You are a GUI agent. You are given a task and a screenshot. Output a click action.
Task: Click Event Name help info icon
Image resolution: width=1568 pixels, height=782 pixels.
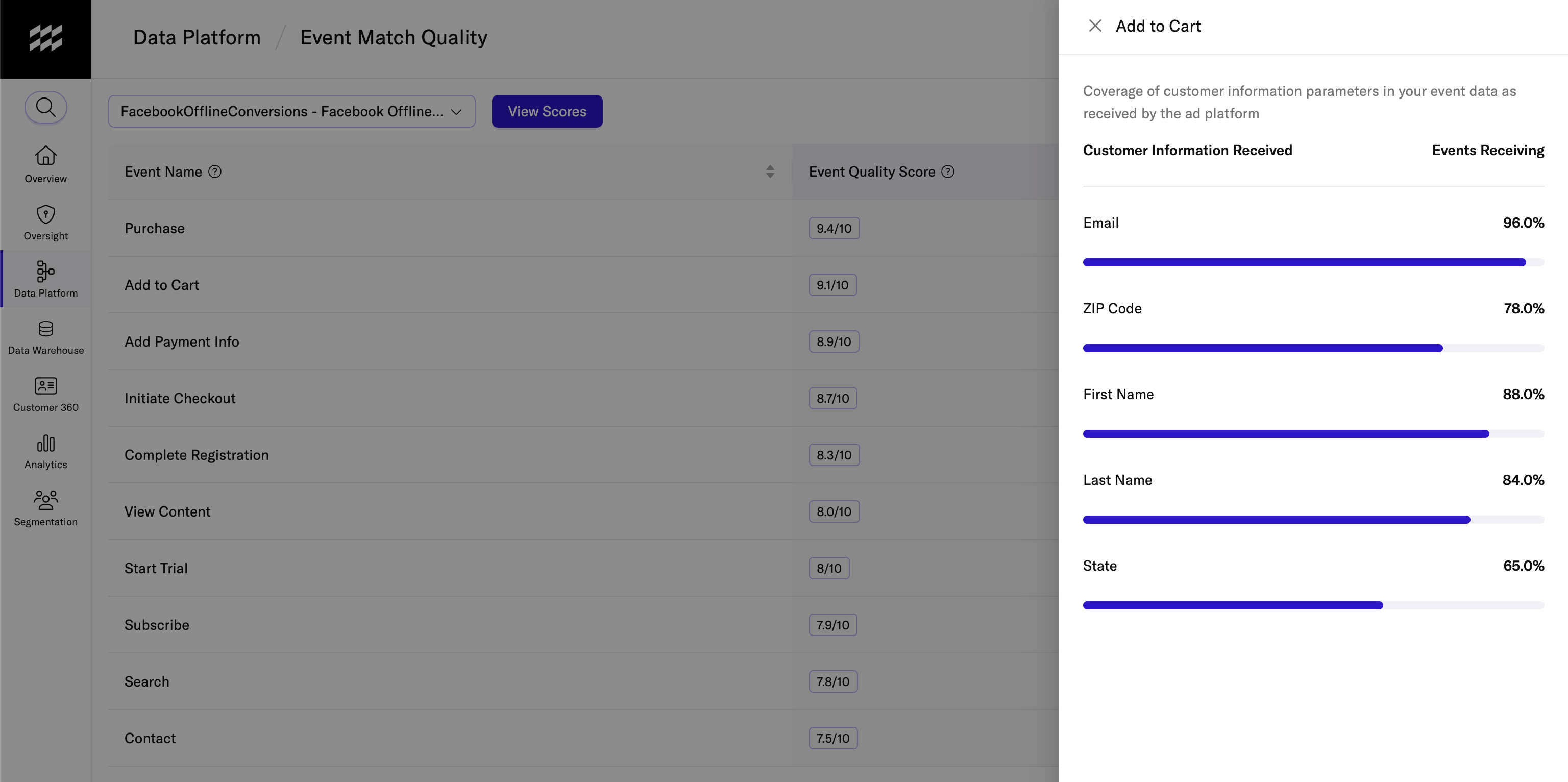tap(215, 172)
